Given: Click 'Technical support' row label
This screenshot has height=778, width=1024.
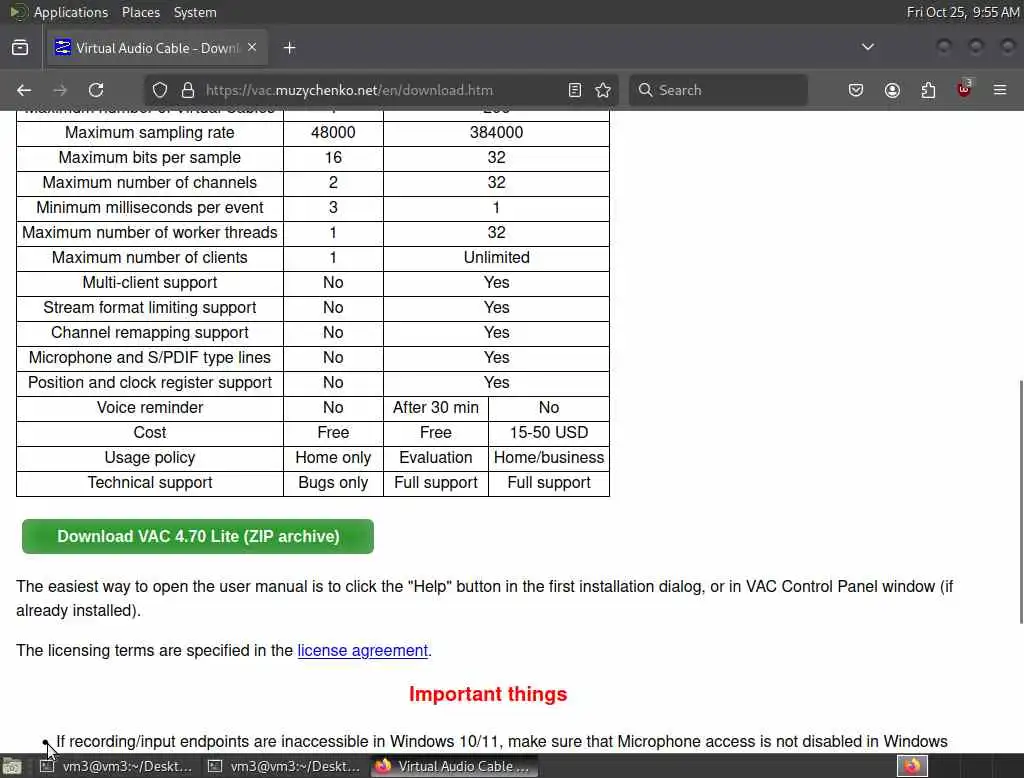Looking at the screenshot, I should coord(150,482).
